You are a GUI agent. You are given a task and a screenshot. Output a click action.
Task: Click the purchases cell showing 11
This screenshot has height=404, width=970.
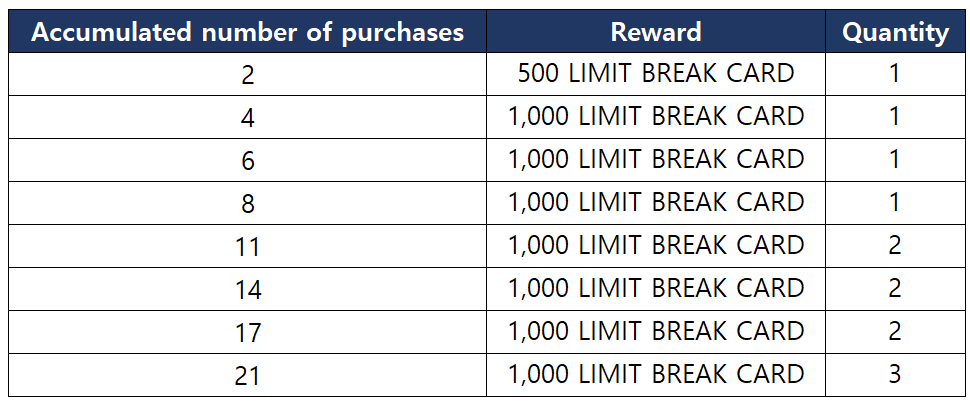click(x=248, y=246)
